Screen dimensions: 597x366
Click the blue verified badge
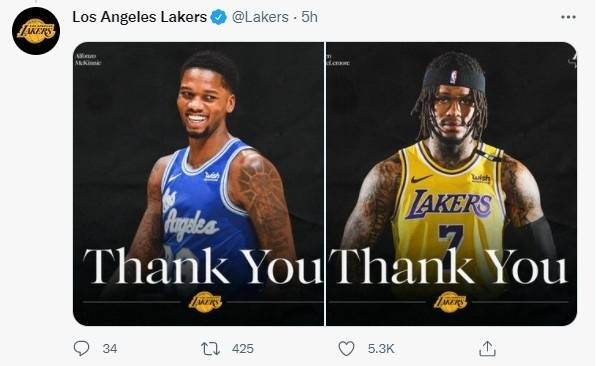(x=219, y=17)
